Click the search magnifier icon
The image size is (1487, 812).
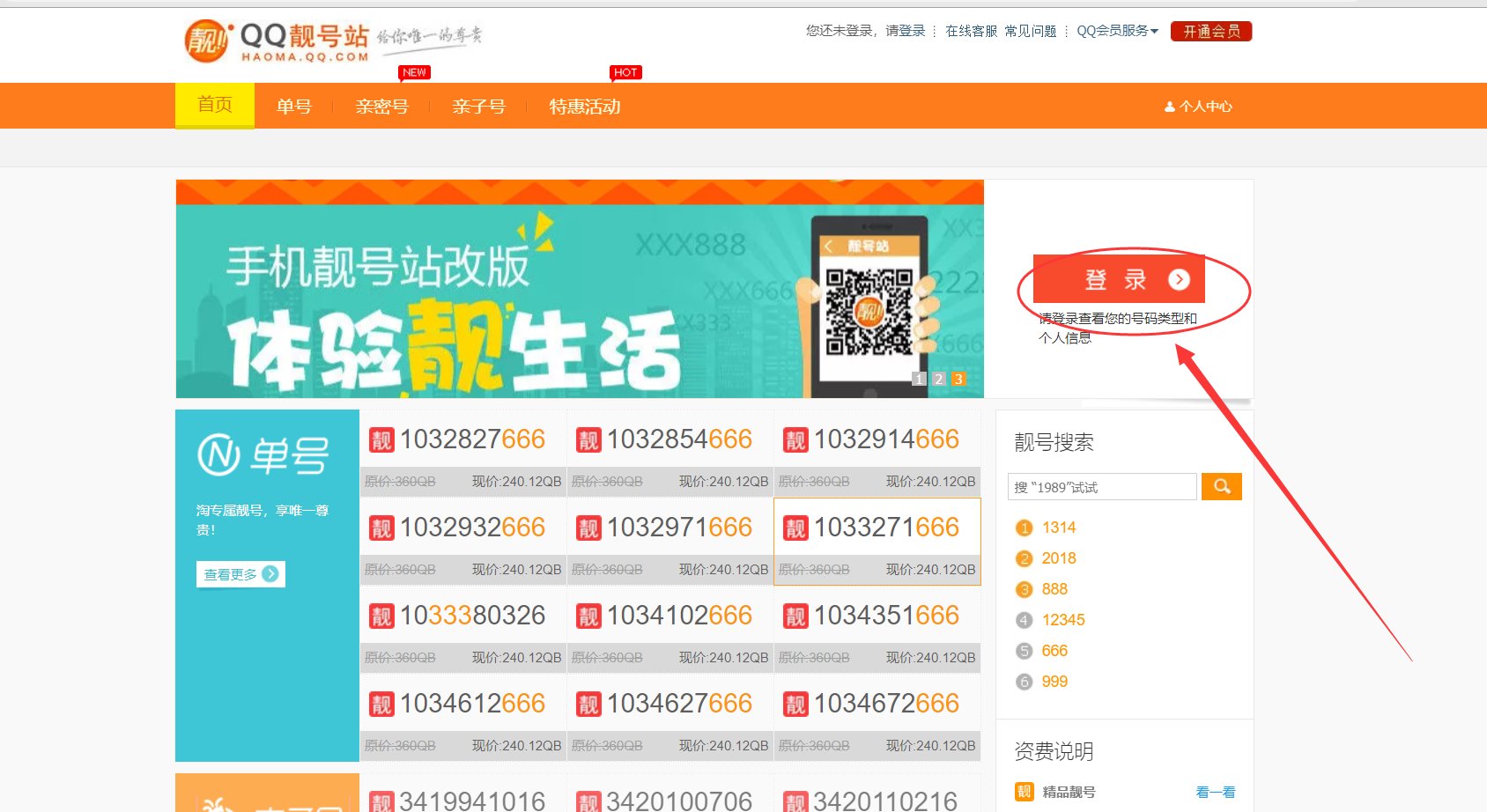pos(1222,486)
